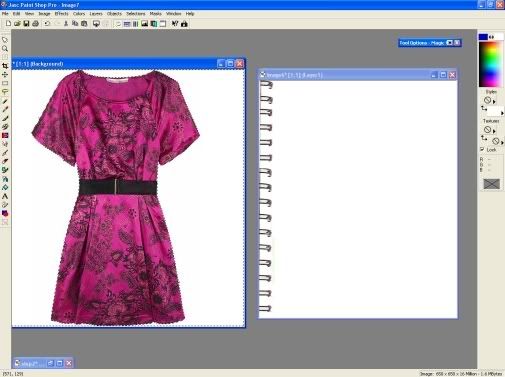Click the Open file toolbar icon
This screenshot has width=505, height=377.
(17, 24)
